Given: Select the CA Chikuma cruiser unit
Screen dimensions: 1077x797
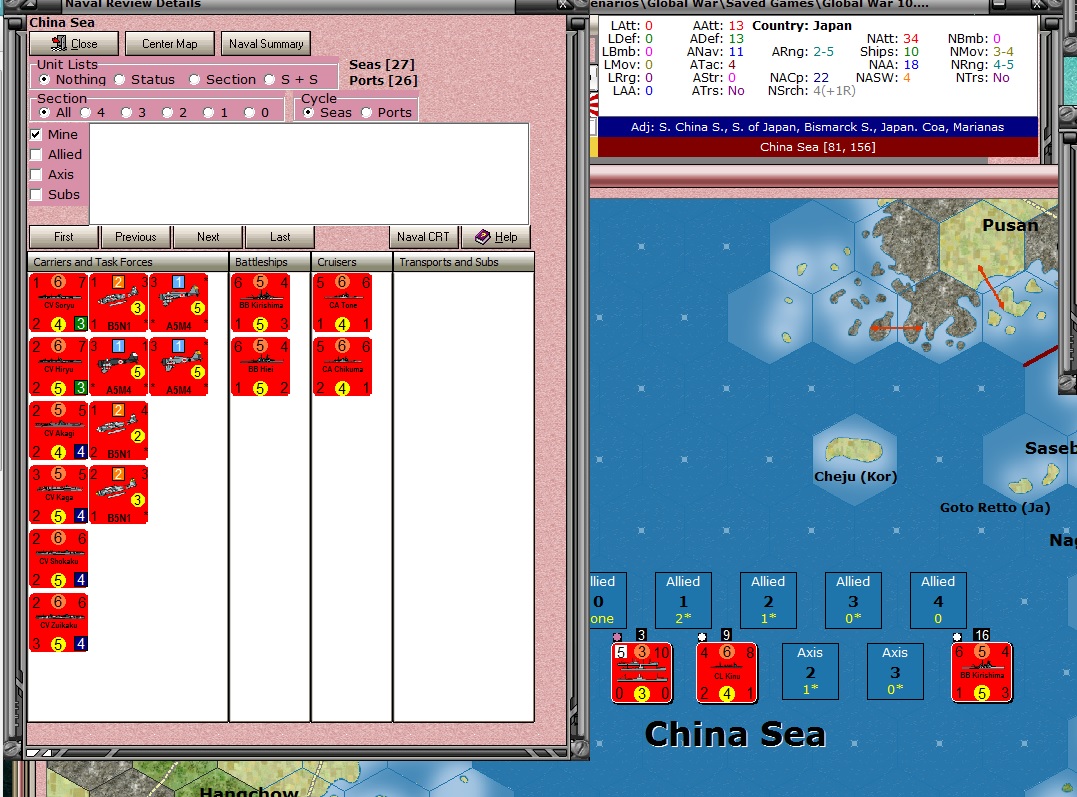Looking at the screenshot, I should 343,367.
